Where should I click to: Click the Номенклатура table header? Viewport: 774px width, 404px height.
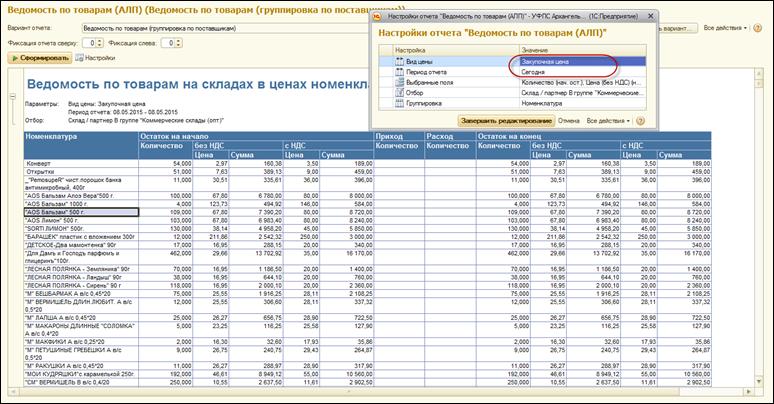[x=81, y=145]
